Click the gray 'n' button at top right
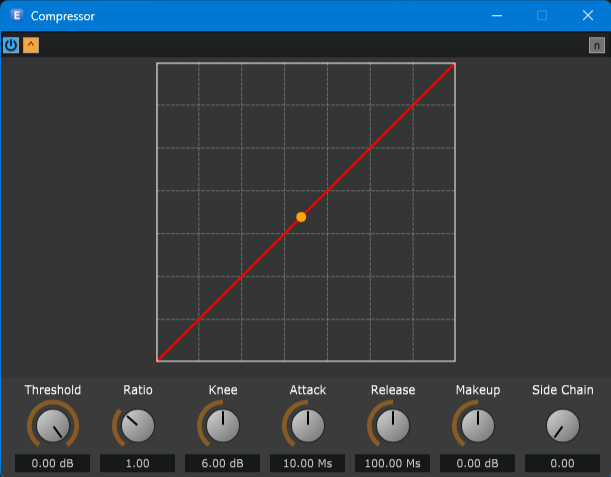This screenshot has width=611, height=477. pyautogui.click(x=597, y=45)
